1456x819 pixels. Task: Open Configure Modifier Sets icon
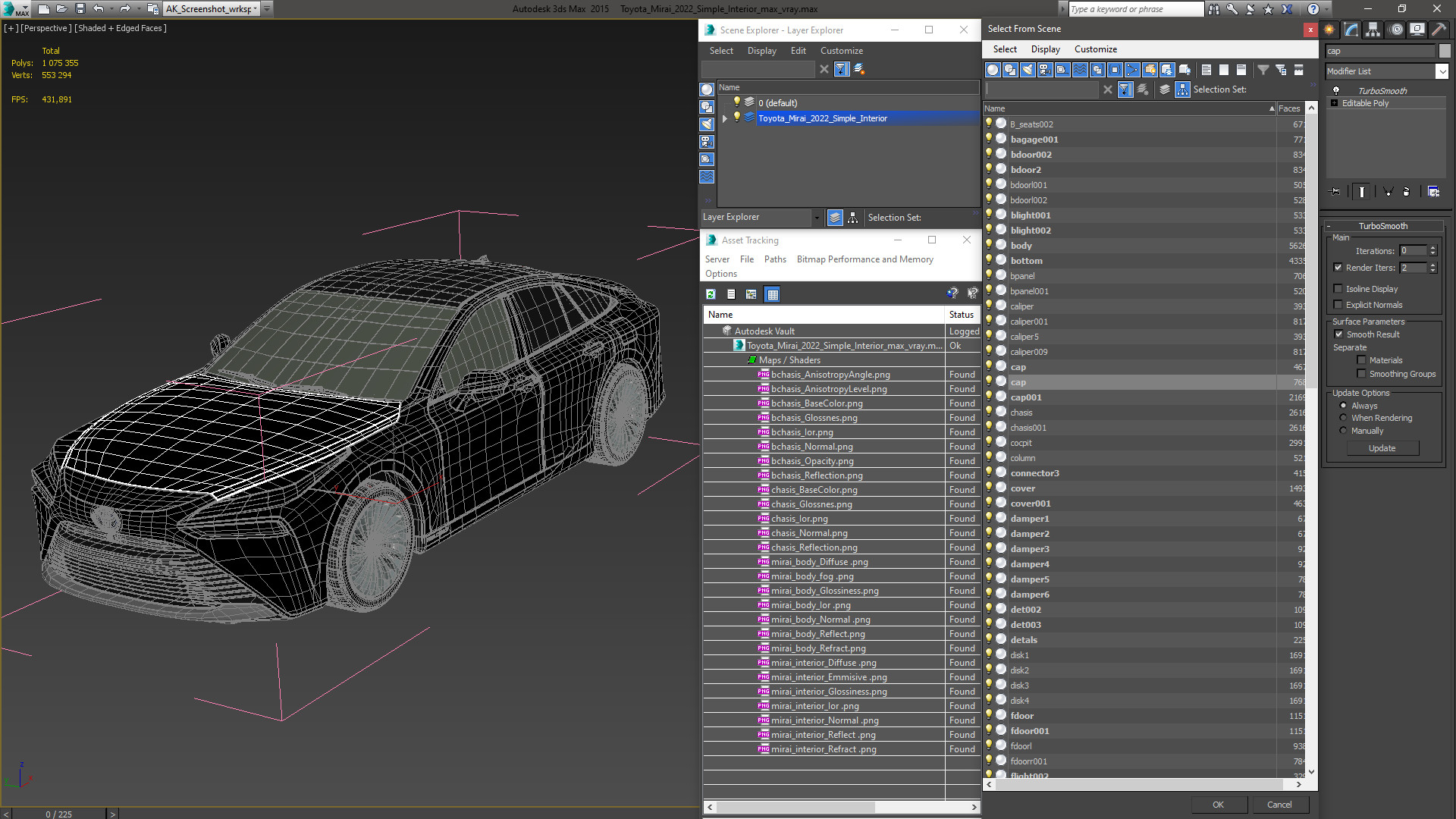coord(1433,192)
